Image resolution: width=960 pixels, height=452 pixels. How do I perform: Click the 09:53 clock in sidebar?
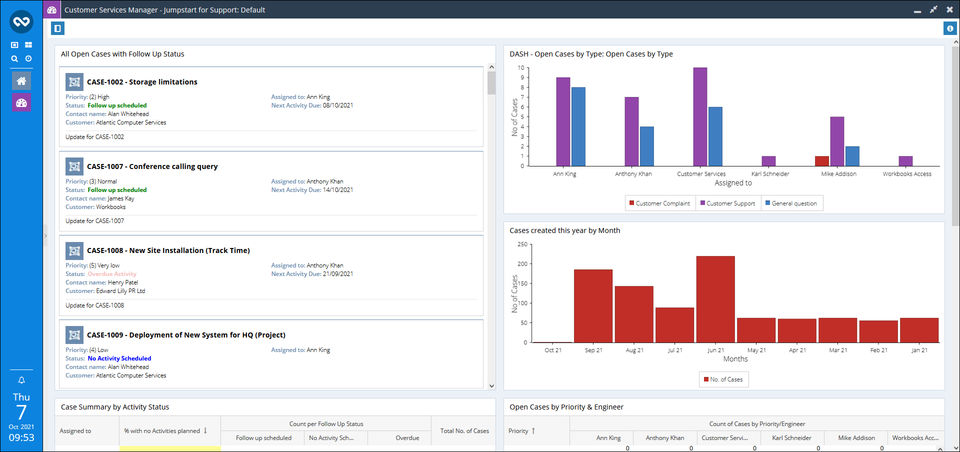pyautogui.click(x=21, y=437)
